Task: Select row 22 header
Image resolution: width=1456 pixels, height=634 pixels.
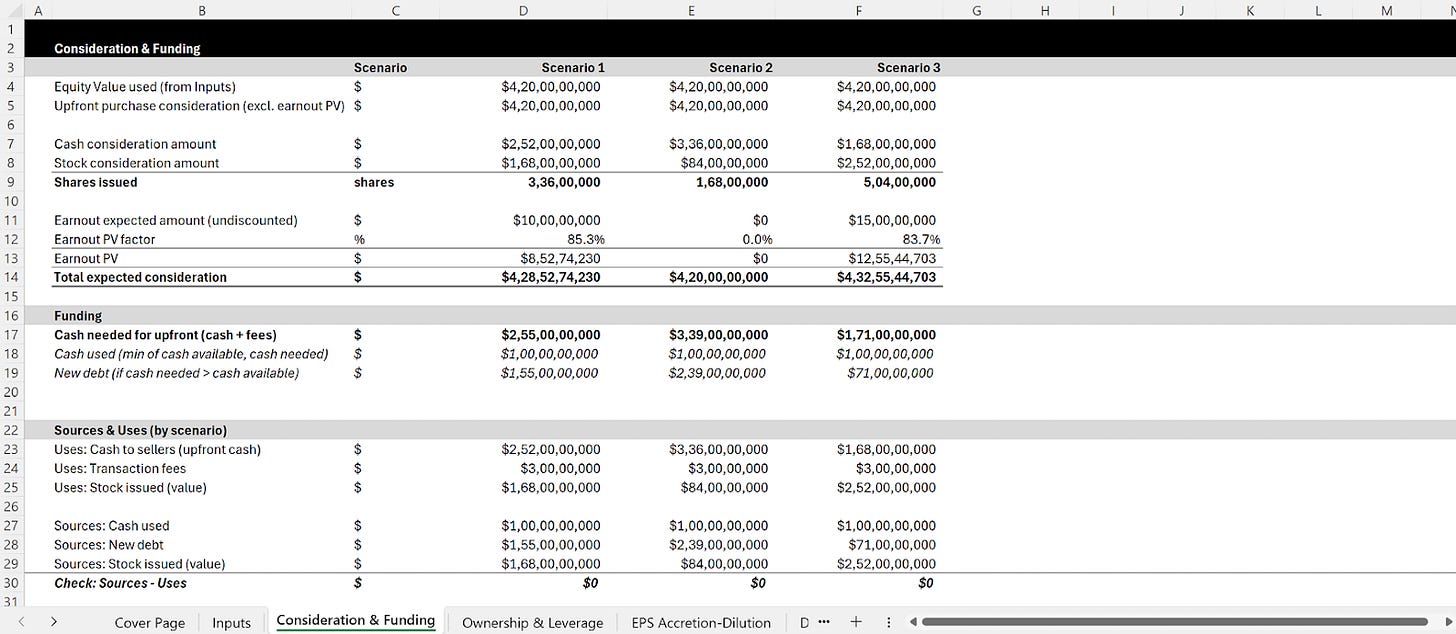Action: (13, 430)
